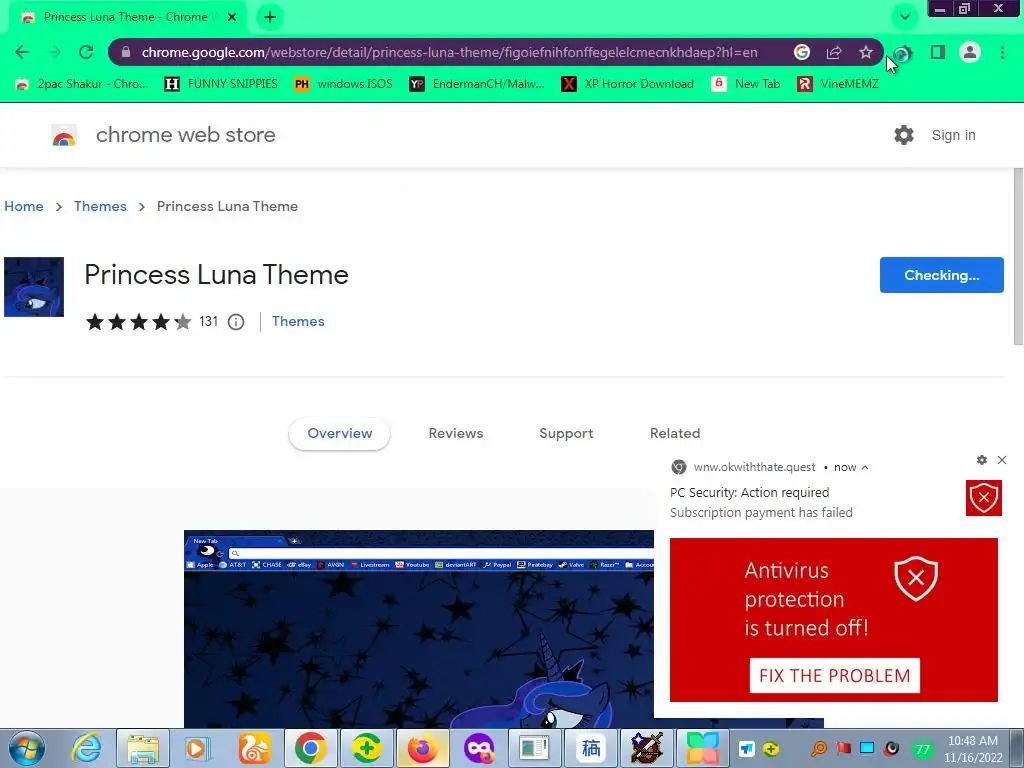Close the Princess Luna Theme tab
Viewport: 1024px width, 768px height.
(x=232, y=17)
